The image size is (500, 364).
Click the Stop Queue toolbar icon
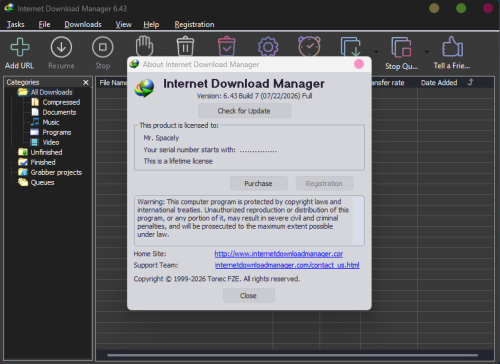401,47
